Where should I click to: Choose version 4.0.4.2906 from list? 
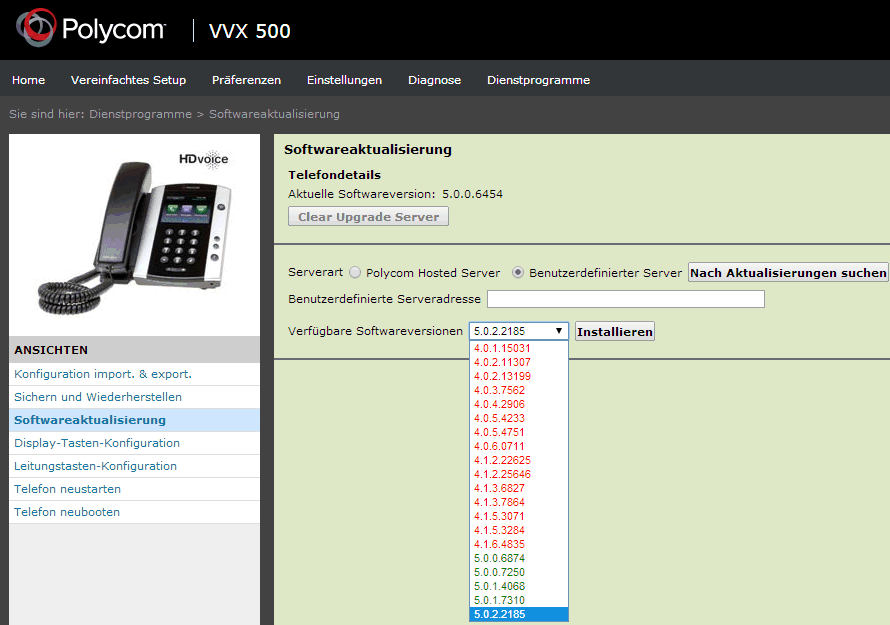pos(519,404)
